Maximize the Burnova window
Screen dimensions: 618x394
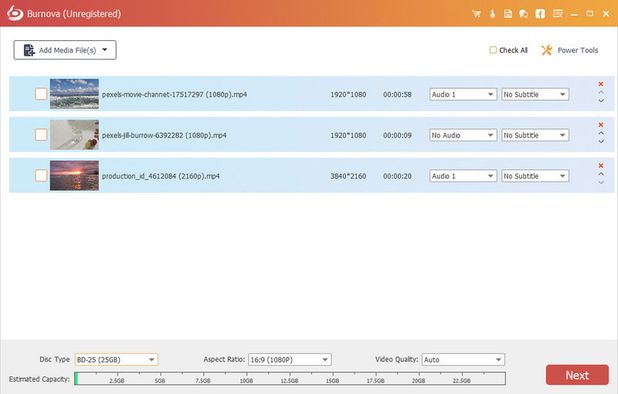coord(590,14)
